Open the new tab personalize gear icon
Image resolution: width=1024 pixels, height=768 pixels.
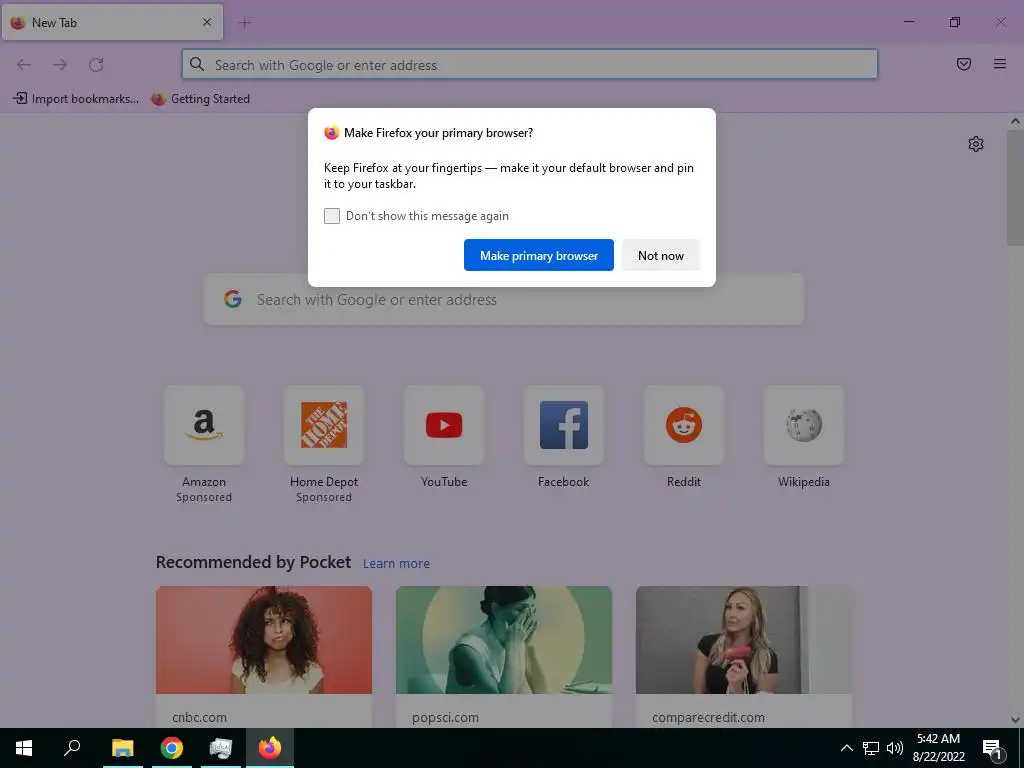coord(975,144)
